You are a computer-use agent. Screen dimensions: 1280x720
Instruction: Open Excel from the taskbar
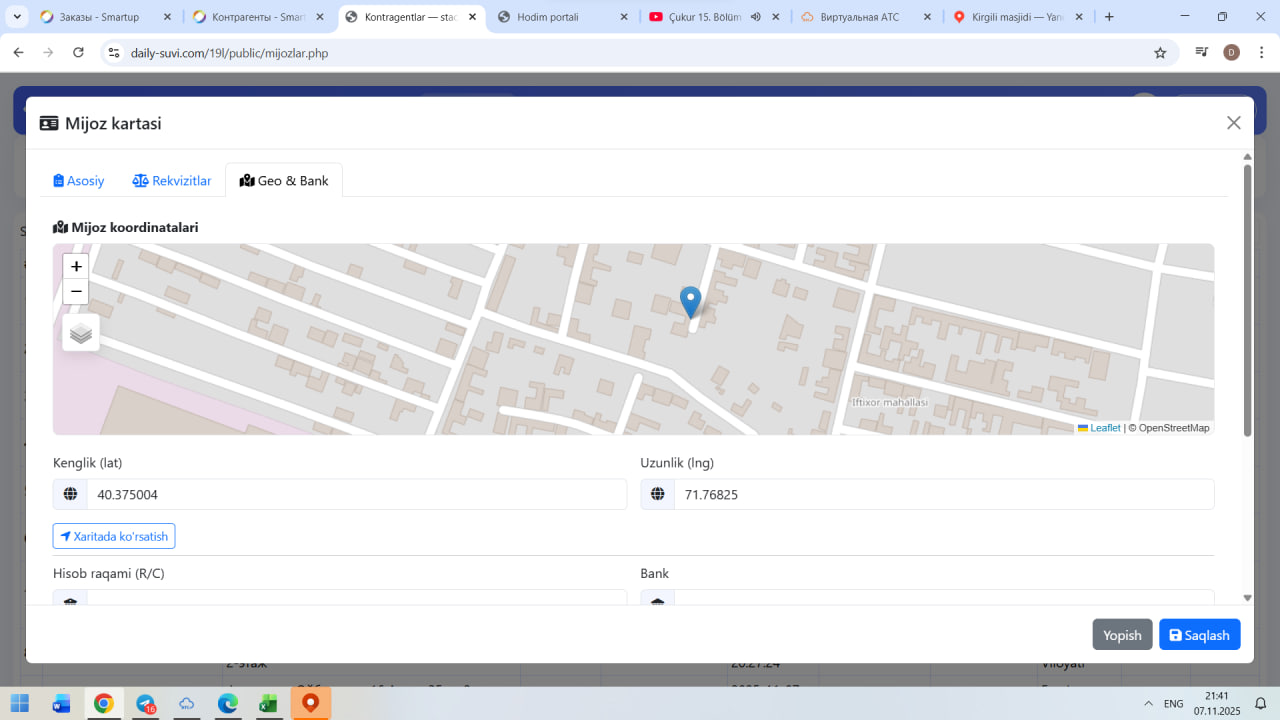[268, 704]
